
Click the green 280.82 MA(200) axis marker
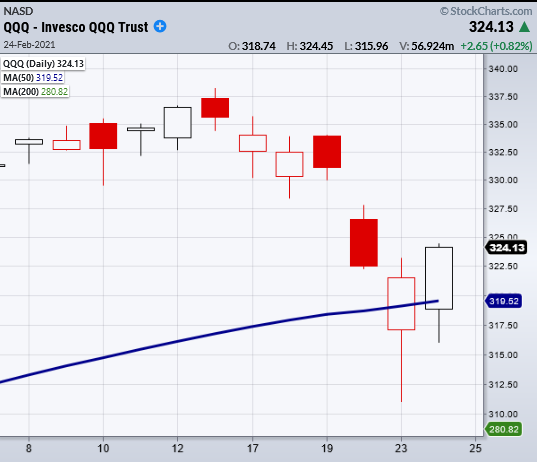coord(503,429)
